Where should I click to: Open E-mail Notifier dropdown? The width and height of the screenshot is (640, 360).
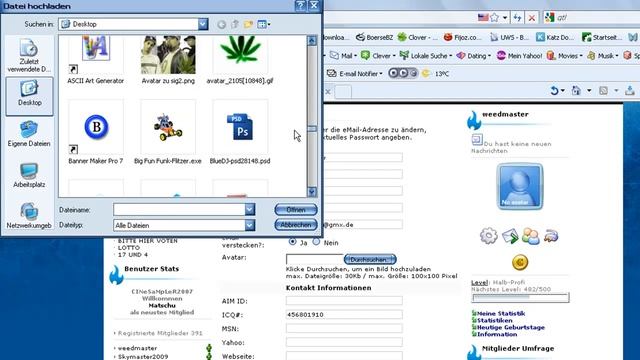click(x=355, y=73)
